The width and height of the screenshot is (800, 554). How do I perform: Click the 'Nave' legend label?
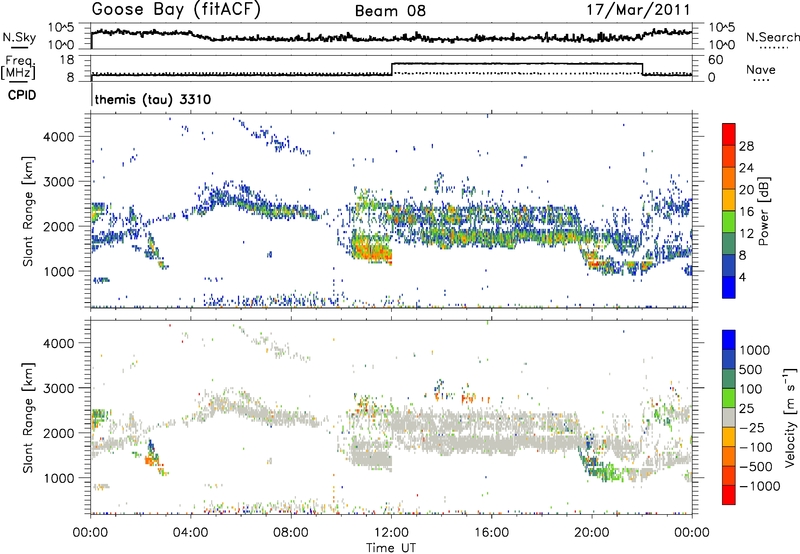click(761, 69)
